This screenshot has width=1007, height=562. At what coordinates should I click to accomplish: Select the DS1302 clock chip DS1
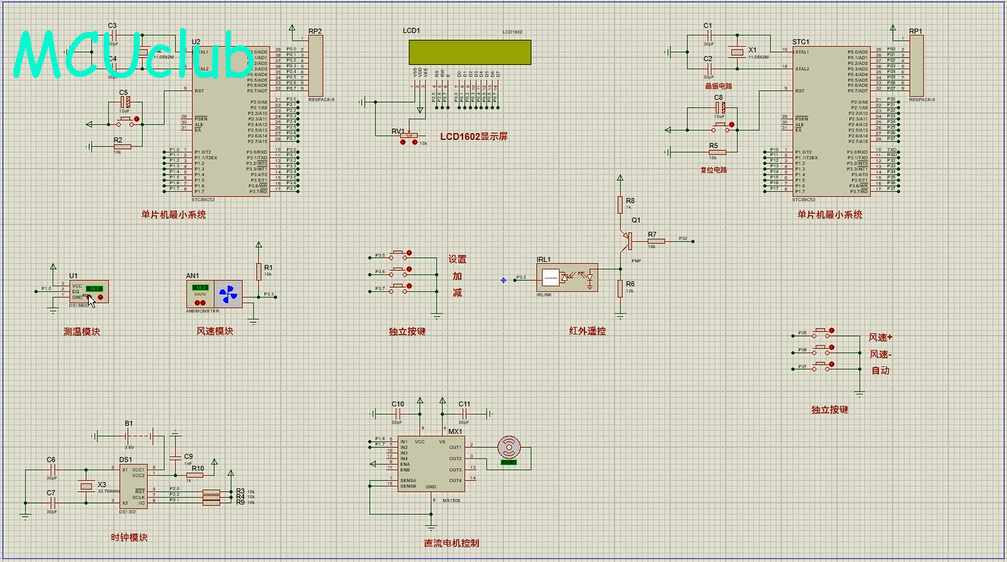(133, 486)
